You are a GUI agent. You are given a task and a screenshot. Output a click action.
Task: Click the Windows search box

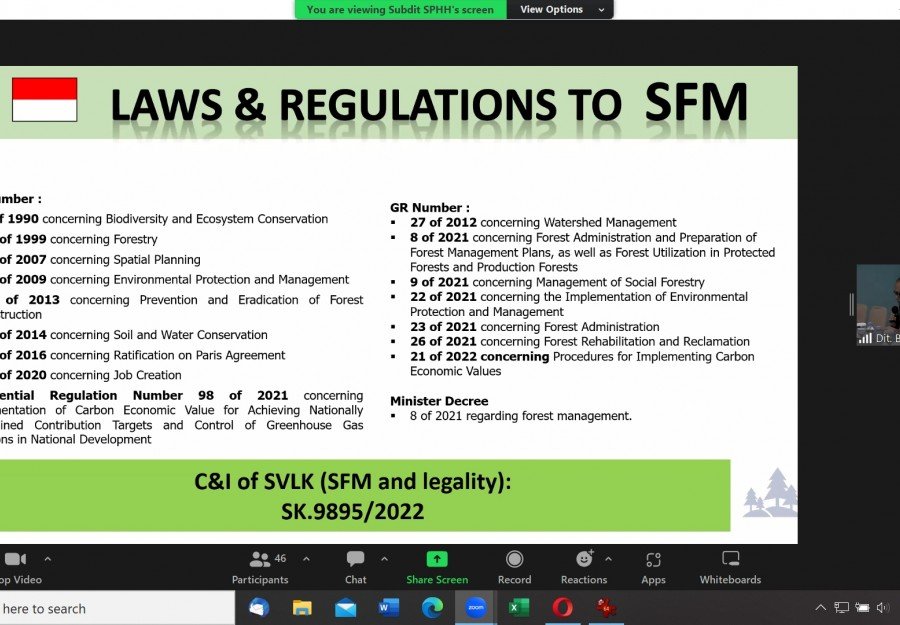click(x=117, y=608)
